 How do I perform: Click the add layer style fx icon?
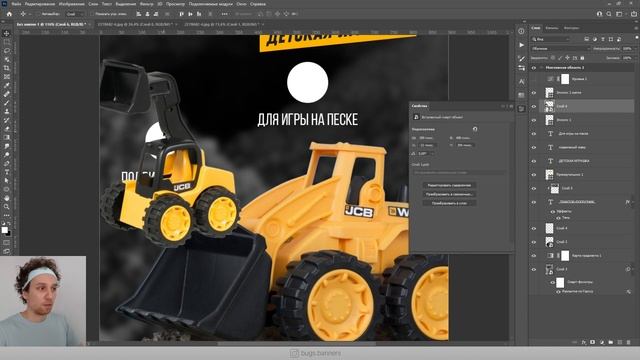tap(584, 342)
